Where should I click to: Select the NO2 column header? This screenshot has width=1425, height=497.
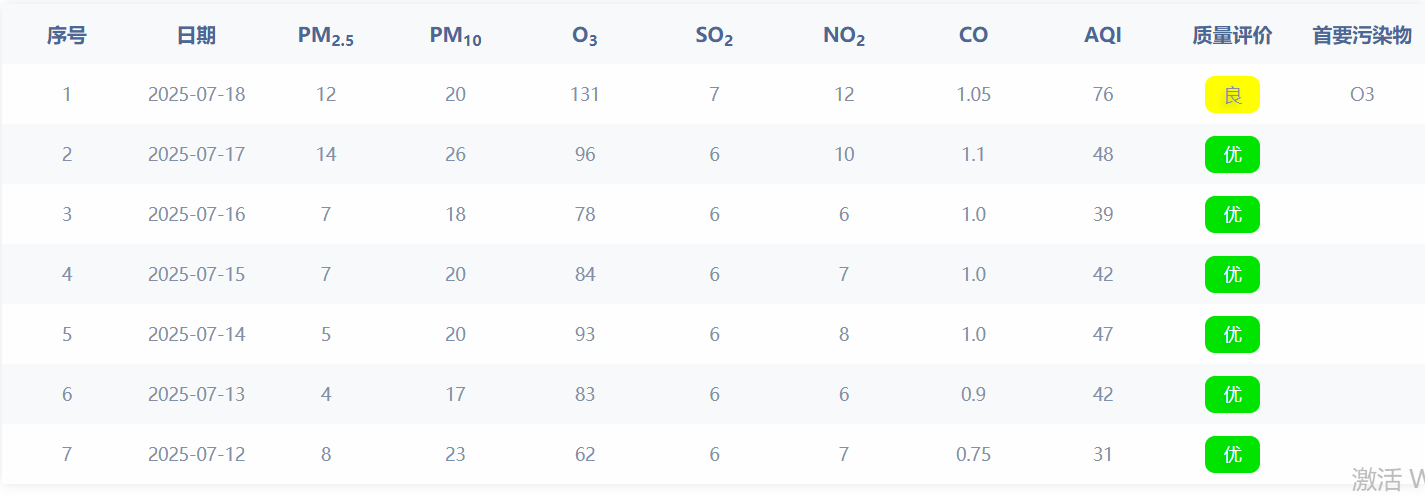pos(844,37)
